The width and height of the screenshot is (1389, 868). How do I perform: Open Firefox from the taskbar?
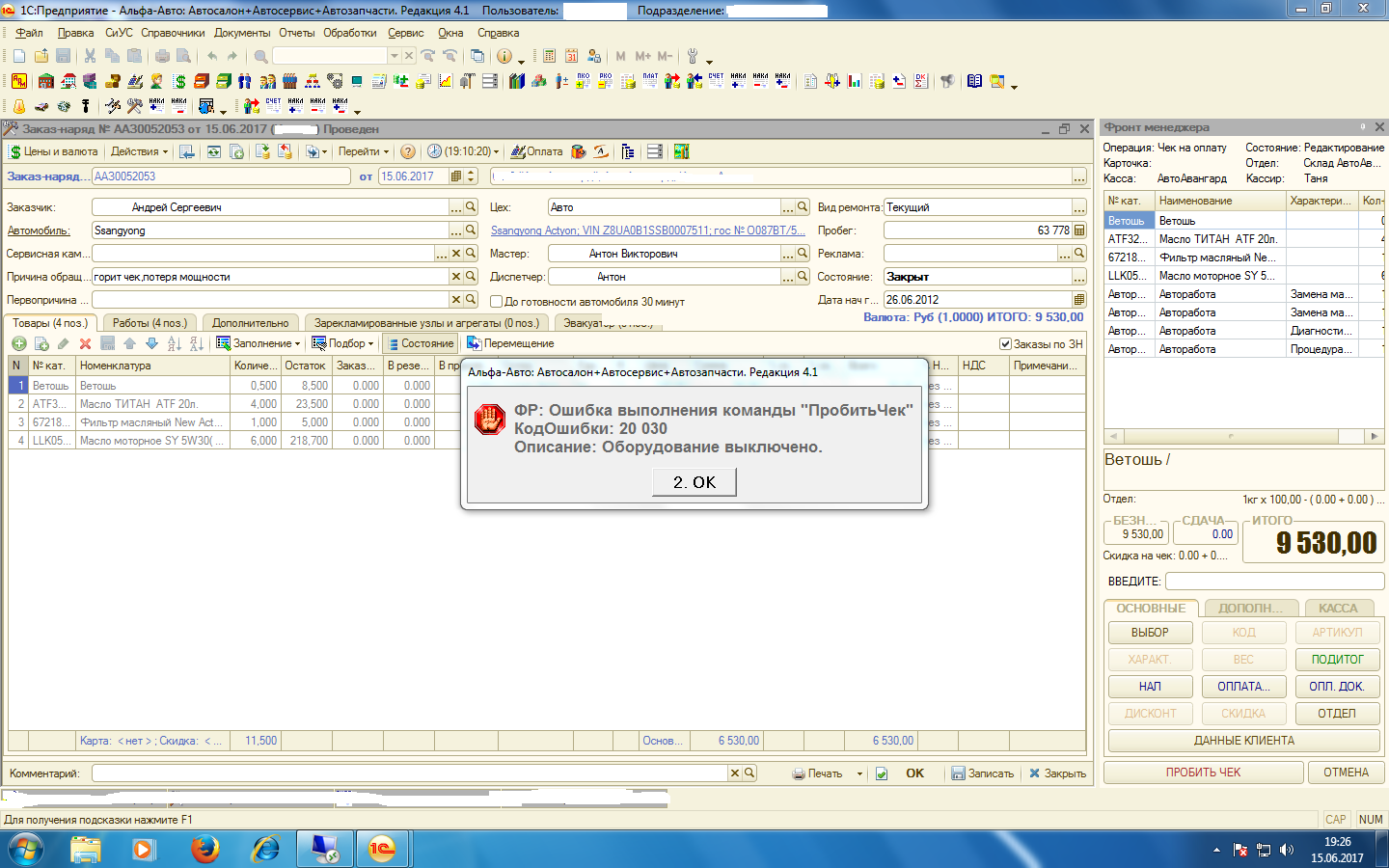204,849
